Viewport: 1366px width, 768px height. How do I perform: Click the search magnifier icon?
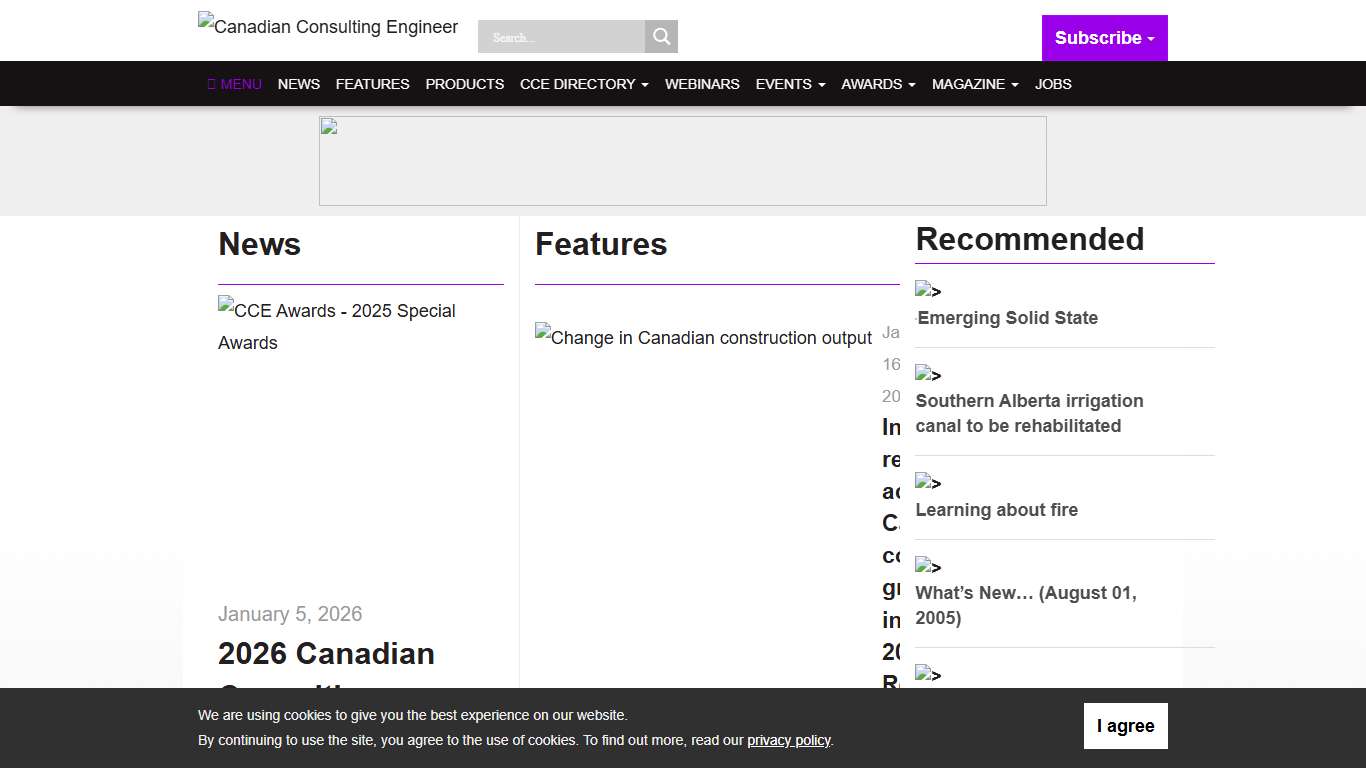[x=660, y=36]
